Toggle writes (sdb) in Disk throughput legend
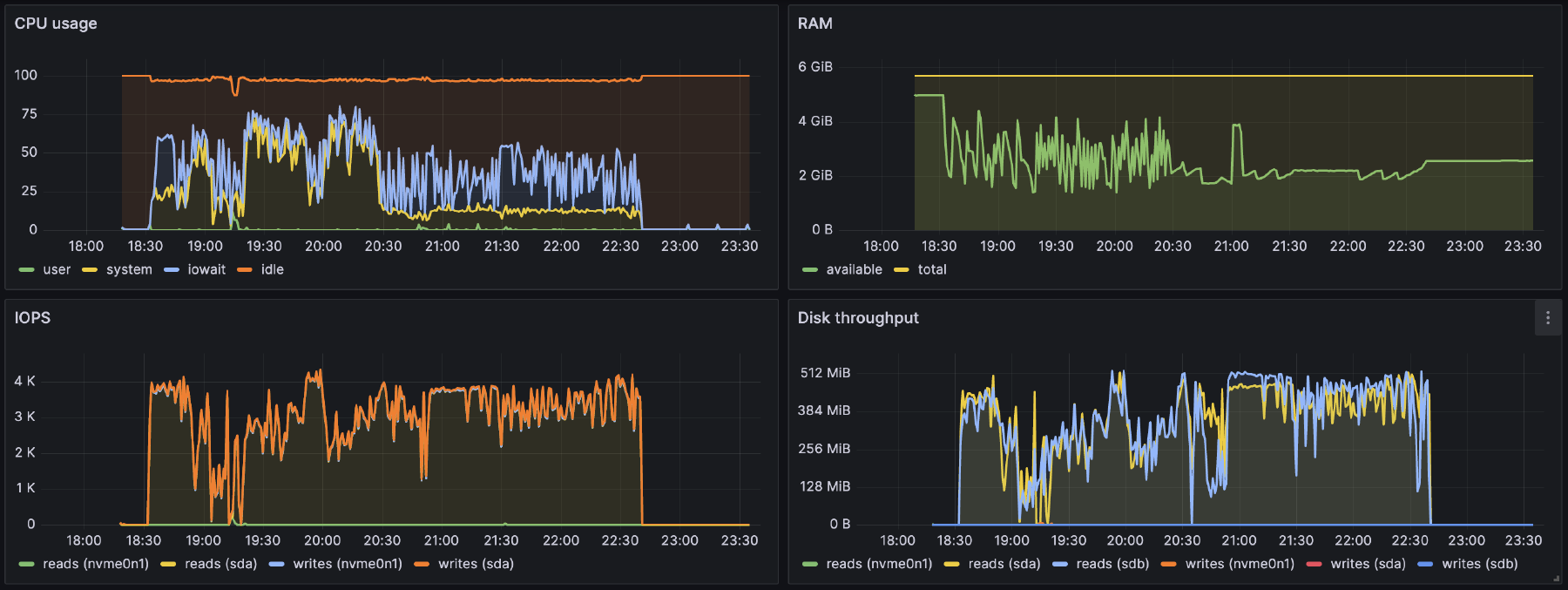 (1479, 564)
